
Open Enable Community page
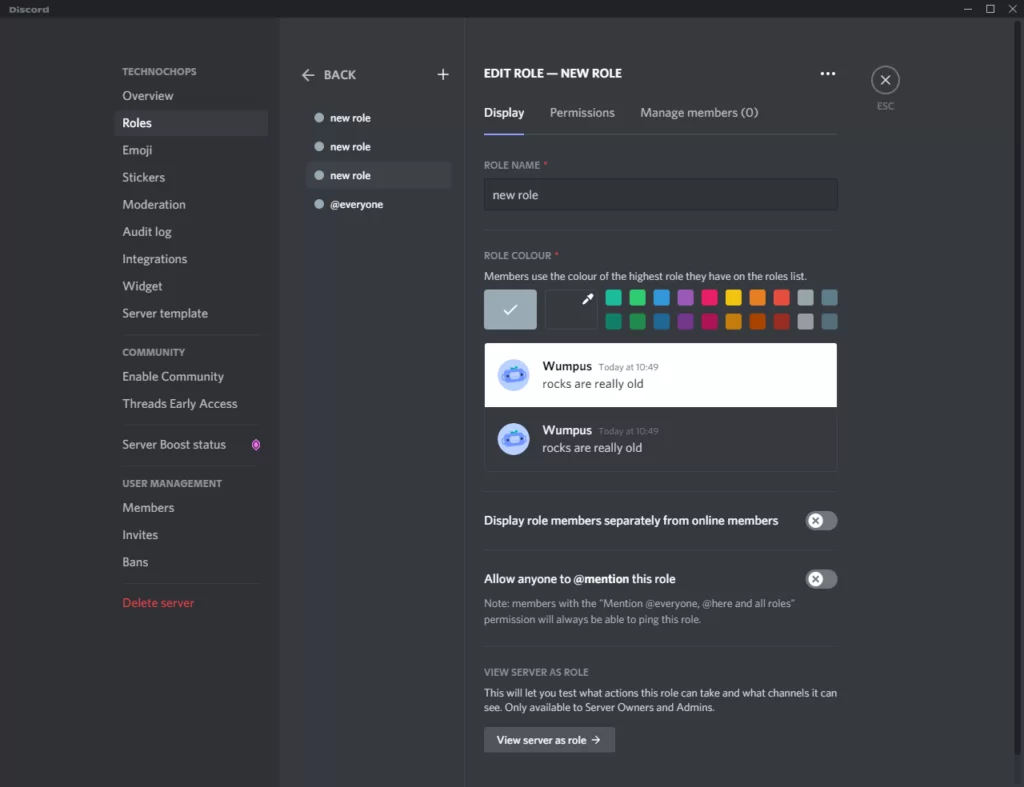191,376
